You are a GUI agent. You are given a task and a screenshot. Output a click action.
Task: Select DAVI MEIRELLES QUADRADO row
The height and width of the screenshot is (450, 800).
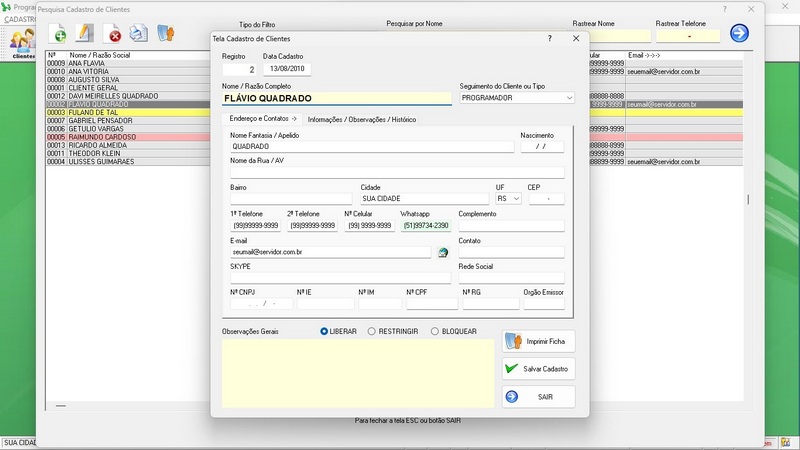(128, 96)
